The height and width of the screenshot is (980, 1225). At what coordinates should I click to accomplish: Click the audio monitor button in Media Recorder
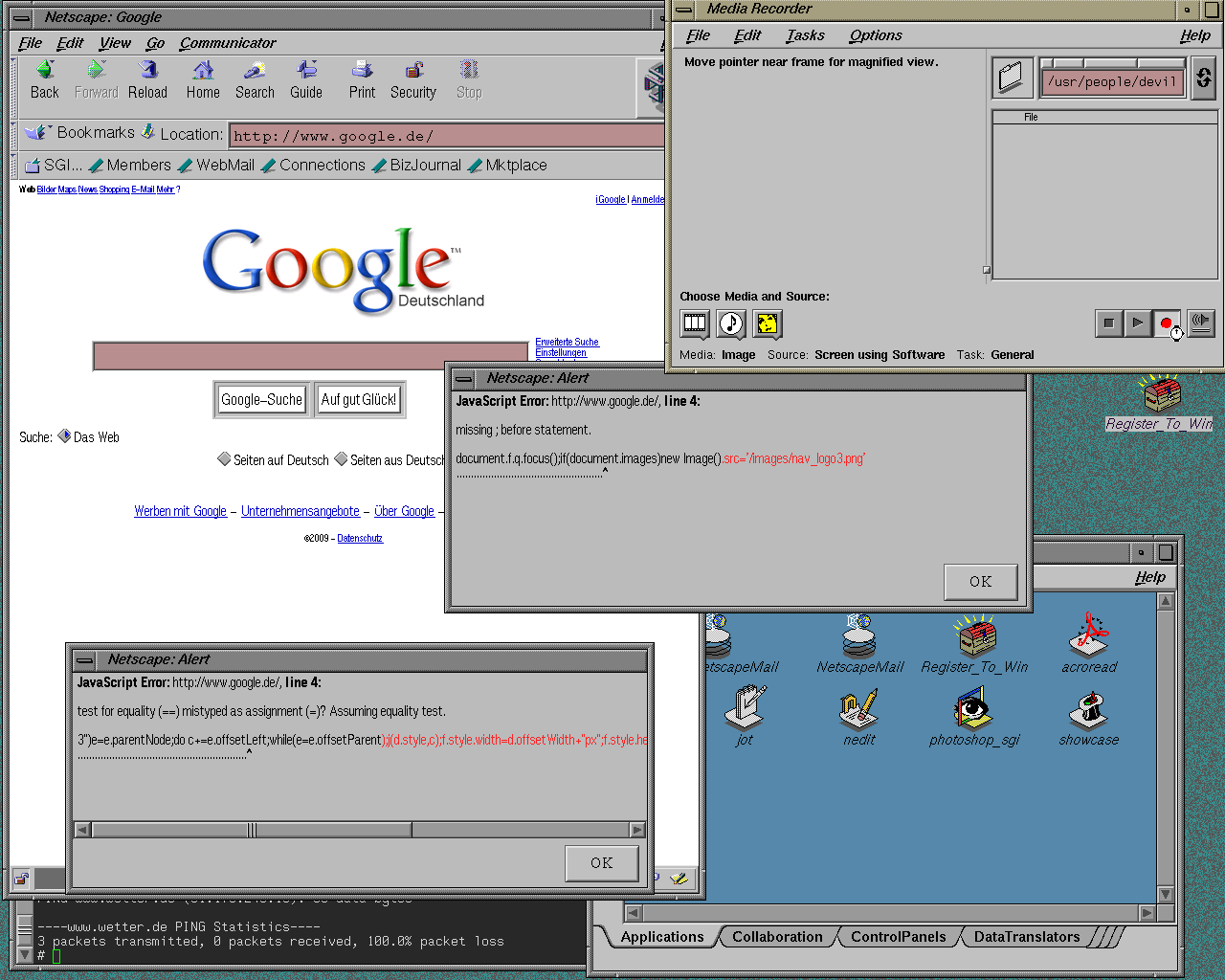pyautogui.click(x=1201, y=323)
